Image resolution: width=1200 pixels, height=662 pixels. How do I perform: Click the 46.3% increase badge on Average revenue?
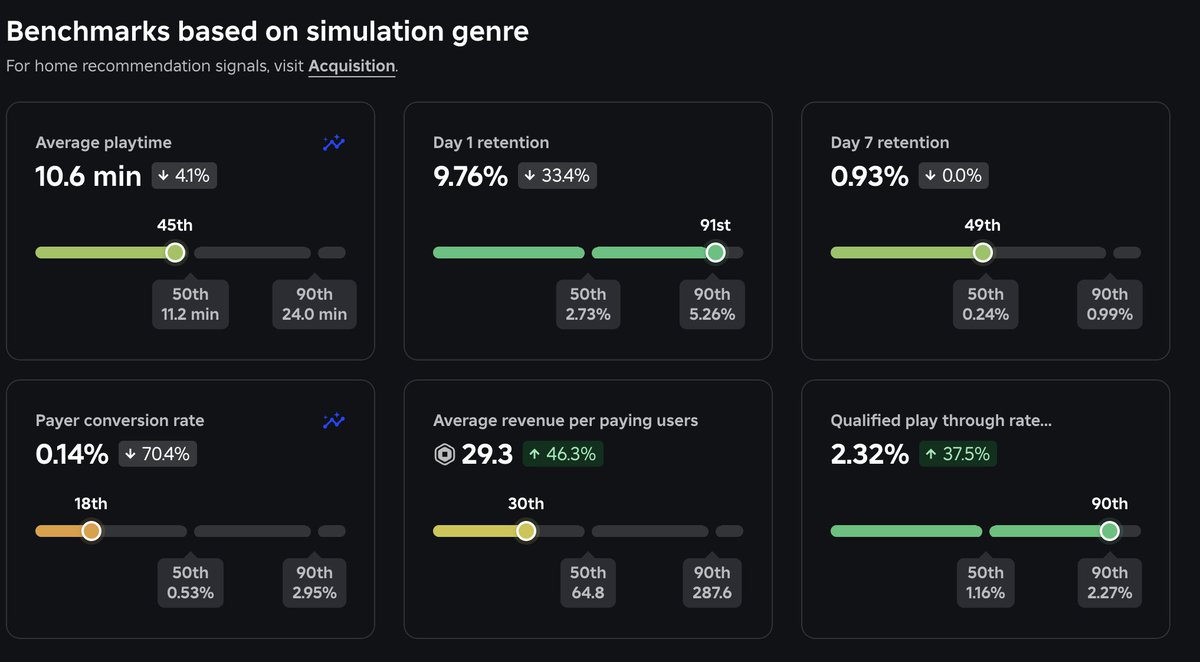pos(563,454)
